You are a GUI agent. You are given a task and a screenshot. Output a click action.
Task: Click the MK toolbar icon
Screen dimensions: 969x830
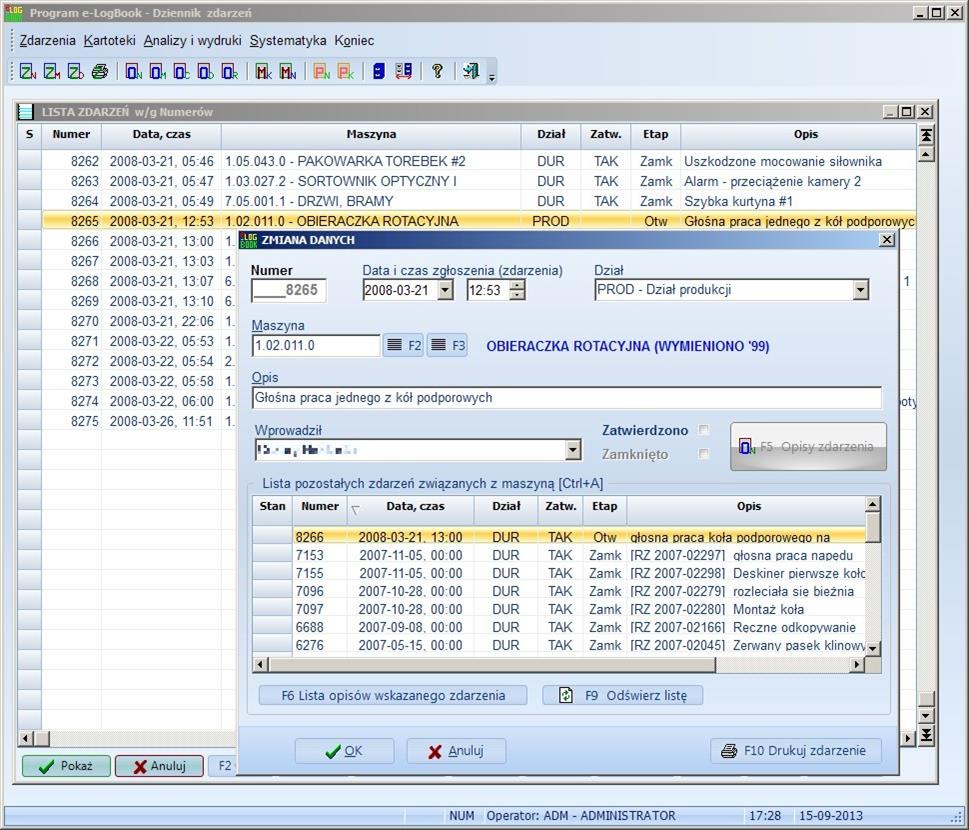264,72
